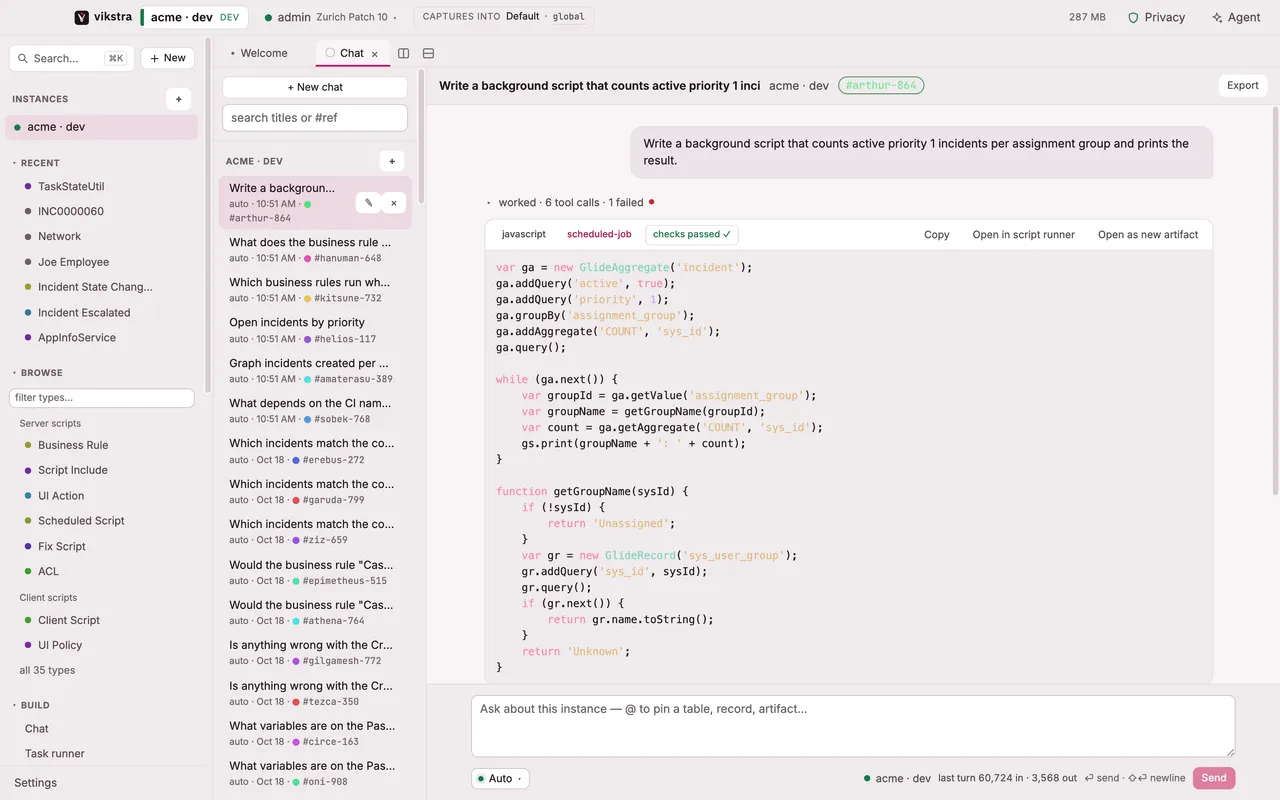Focus the Ask about this instance box
Screen dimensions: 1280x800
(x=853, y=726)
